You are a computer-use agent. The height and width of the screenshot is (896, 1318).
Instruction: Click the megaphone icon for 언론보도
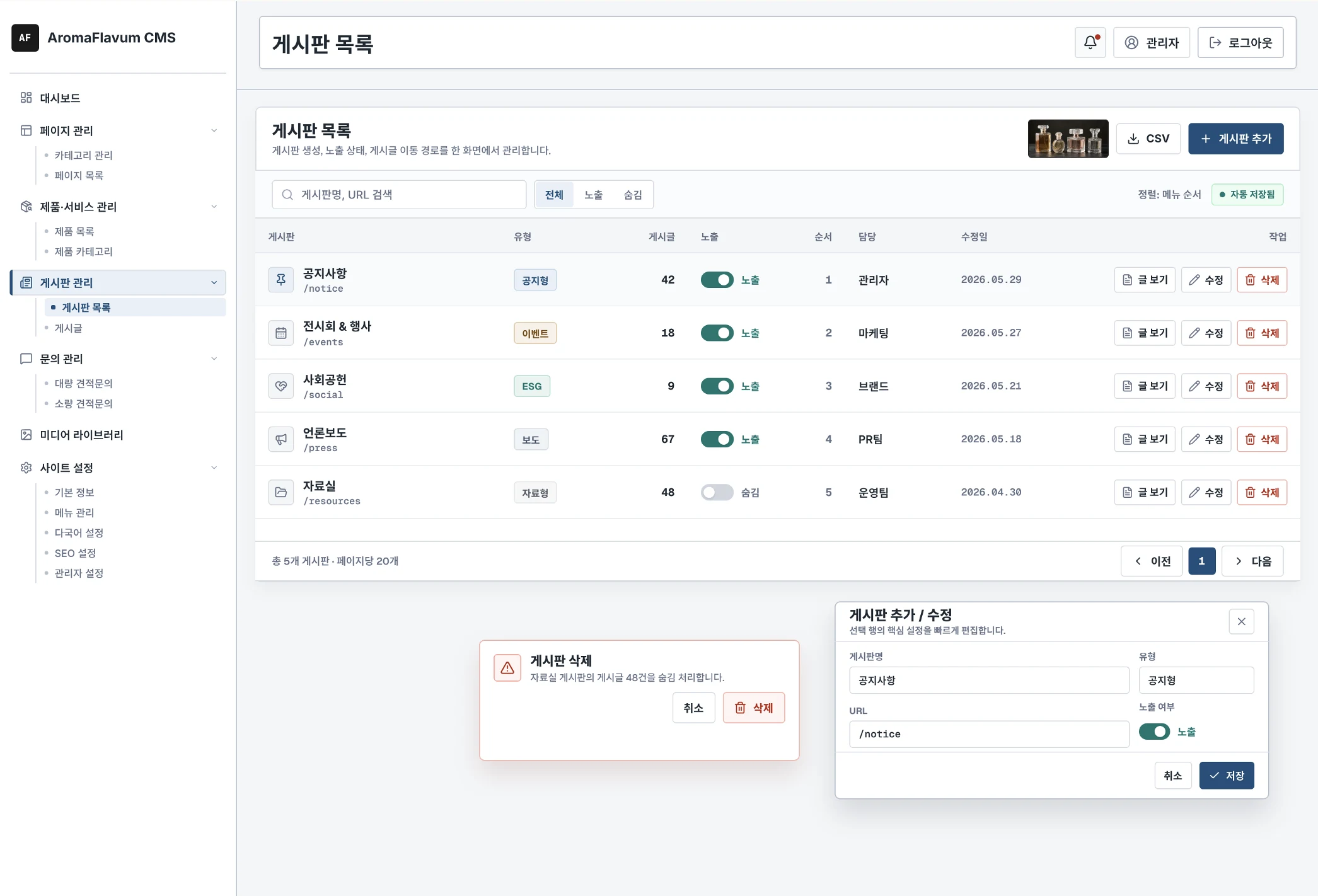click(x=281, y=439)
